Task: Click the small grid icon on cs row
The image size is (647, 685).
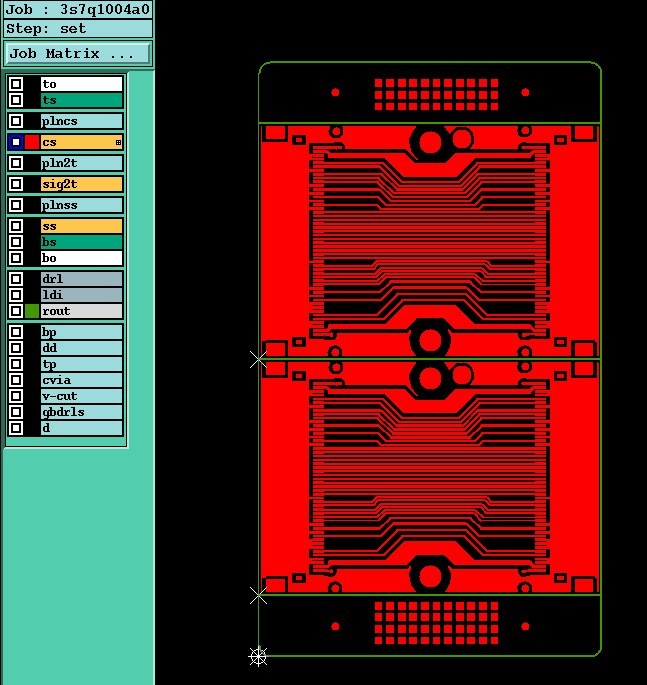Action: tap(118, 142)
